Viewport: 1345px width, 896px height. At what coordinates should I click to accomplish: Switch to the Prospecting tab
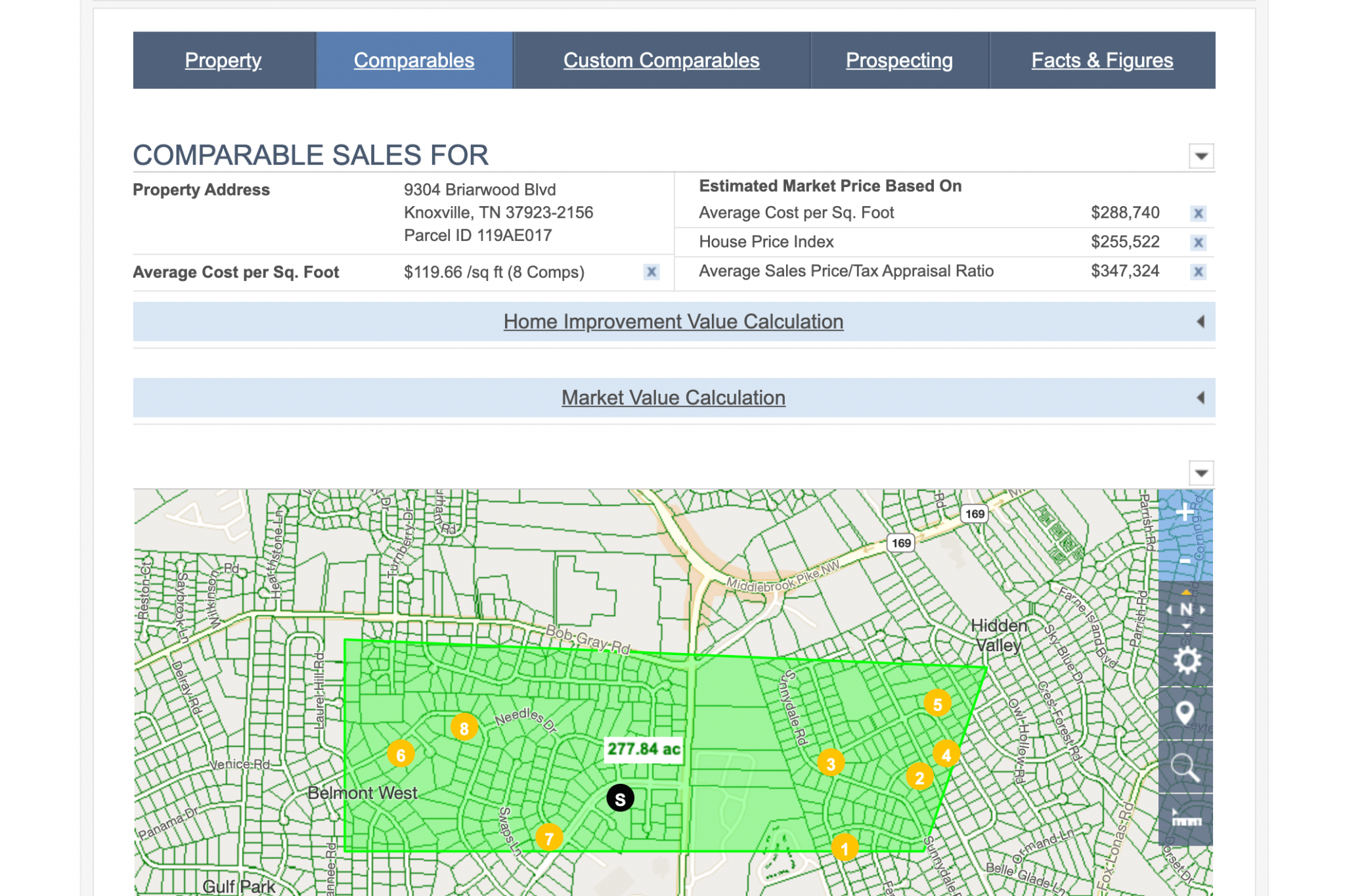tap(898, 60)
